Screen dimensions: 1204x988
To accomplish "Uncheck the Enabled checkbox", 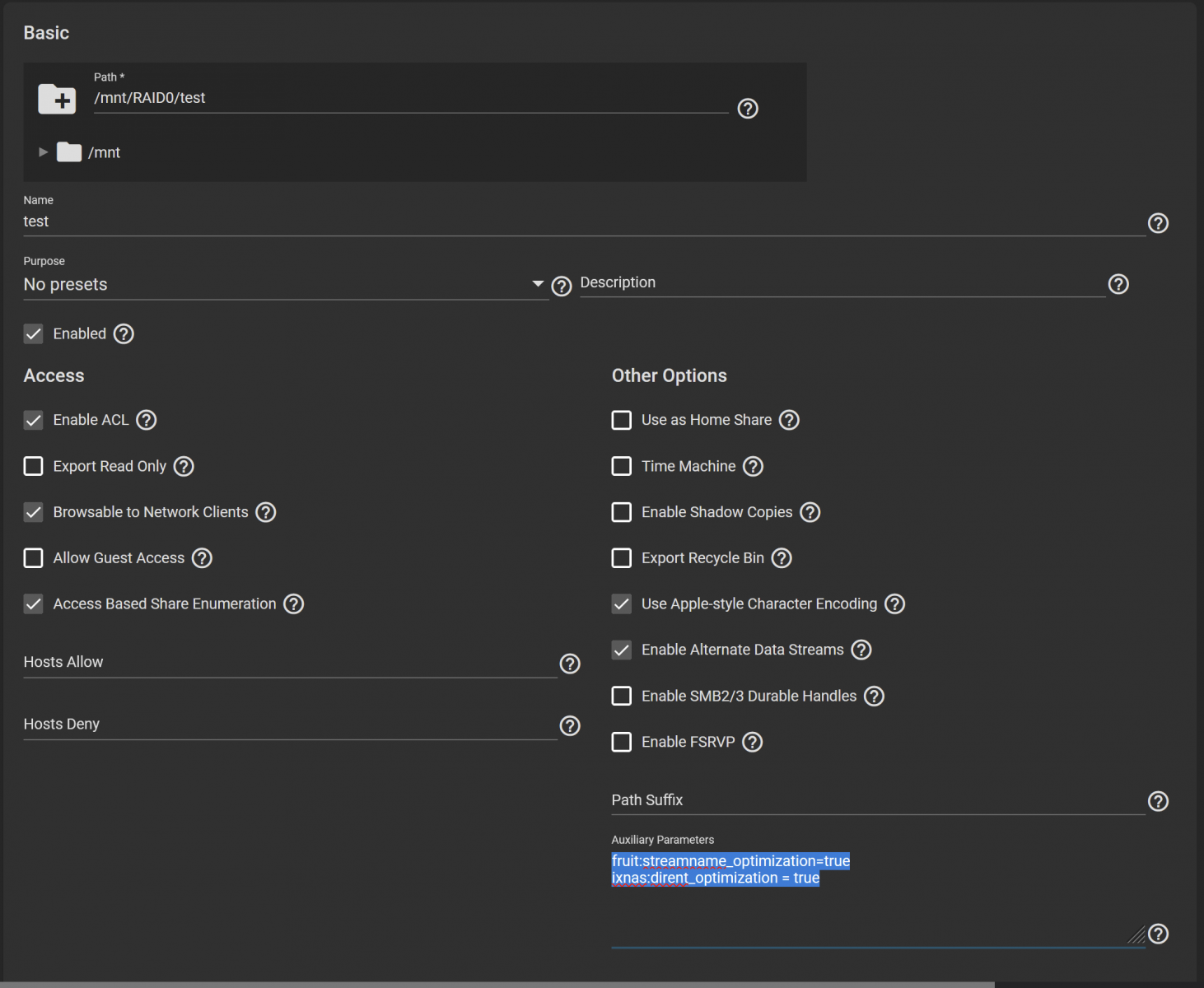I will 34,334.
